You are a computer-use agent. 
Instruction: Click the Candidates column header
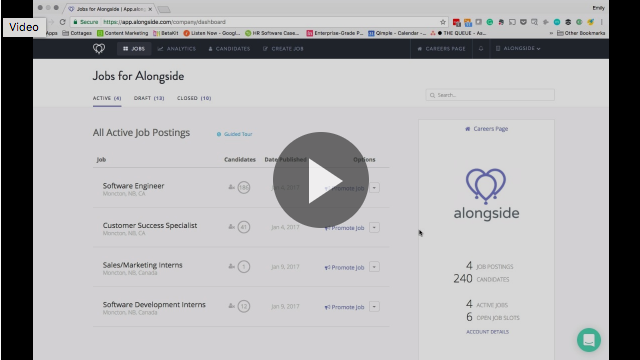(x=240, y=160)
